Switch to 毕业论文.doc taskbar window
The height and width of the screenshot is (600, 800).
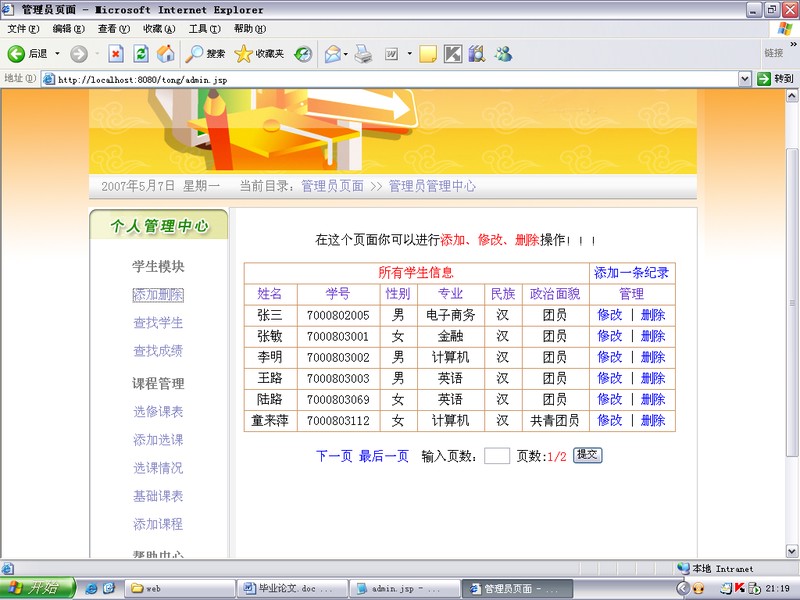tap(292, 588)
